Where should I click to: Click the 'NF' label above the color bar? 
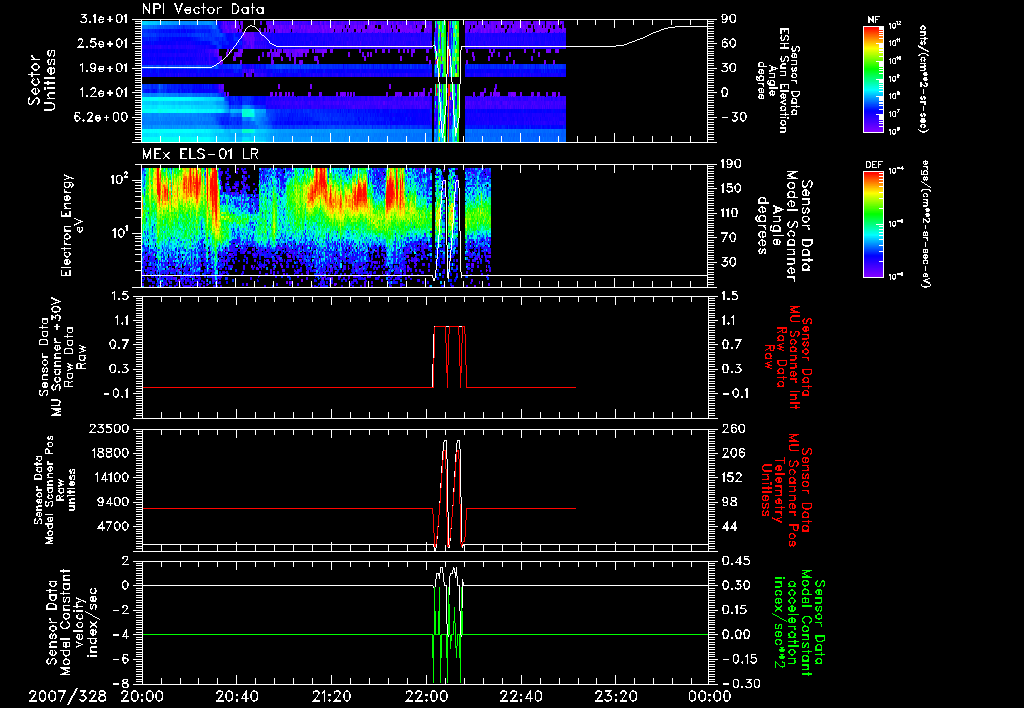[874, 20]
